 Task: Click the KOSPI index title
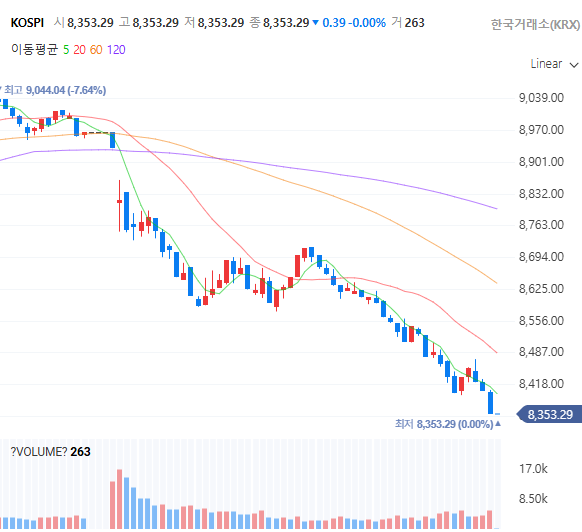coord(27,23)
